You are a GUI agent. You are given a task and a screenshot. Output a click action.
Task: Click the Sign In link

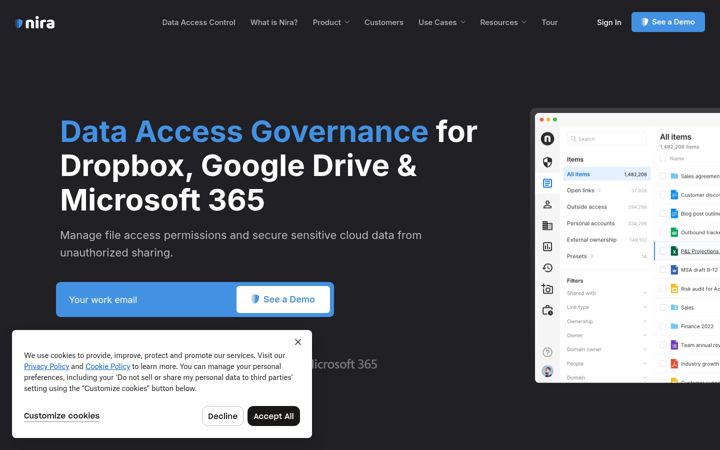(609, 22)
